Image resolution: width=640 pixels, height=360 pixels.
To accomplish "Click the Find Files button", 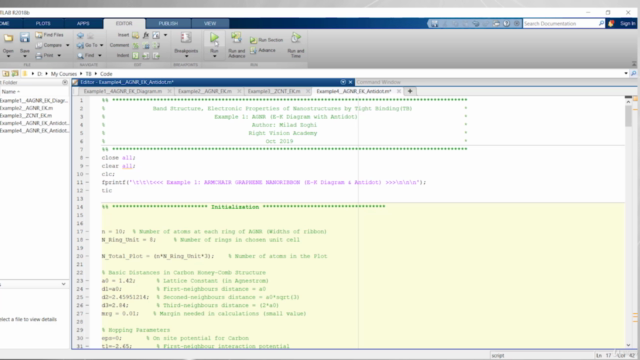I will pyautogui.click(x=49, y=35).
